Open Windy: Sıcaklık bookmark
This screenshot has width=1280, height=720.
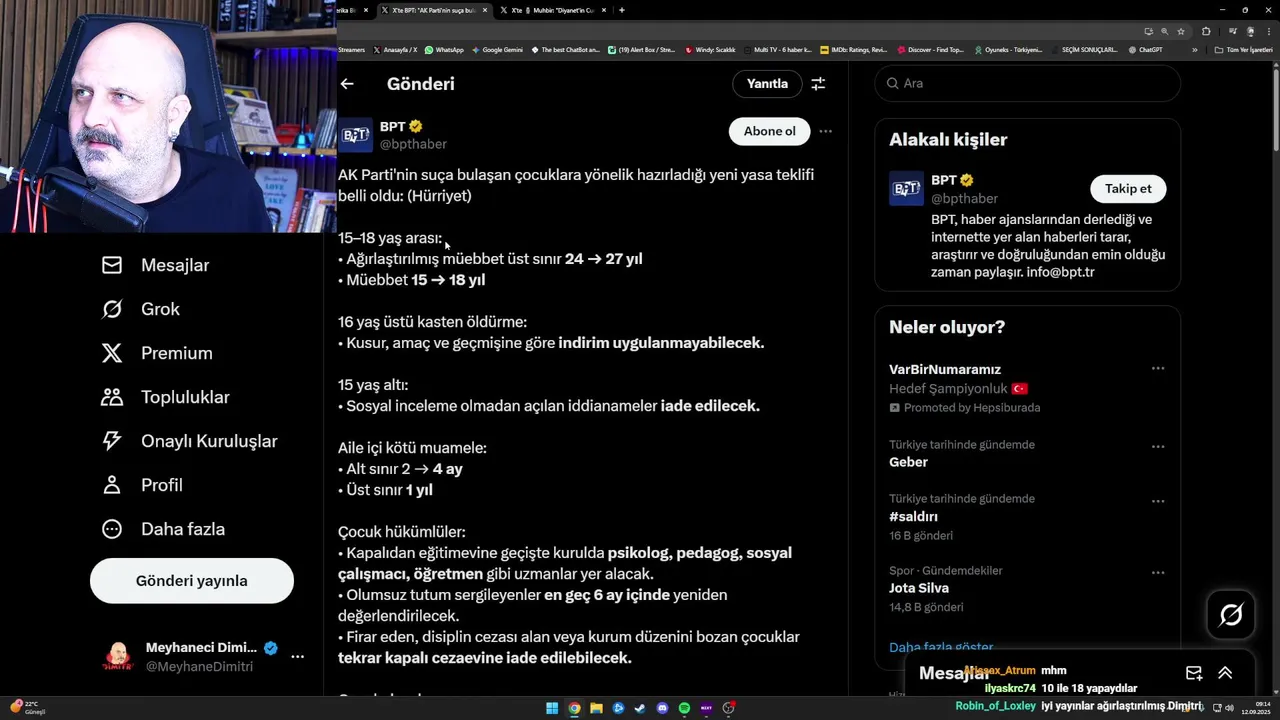pos(709,49)
